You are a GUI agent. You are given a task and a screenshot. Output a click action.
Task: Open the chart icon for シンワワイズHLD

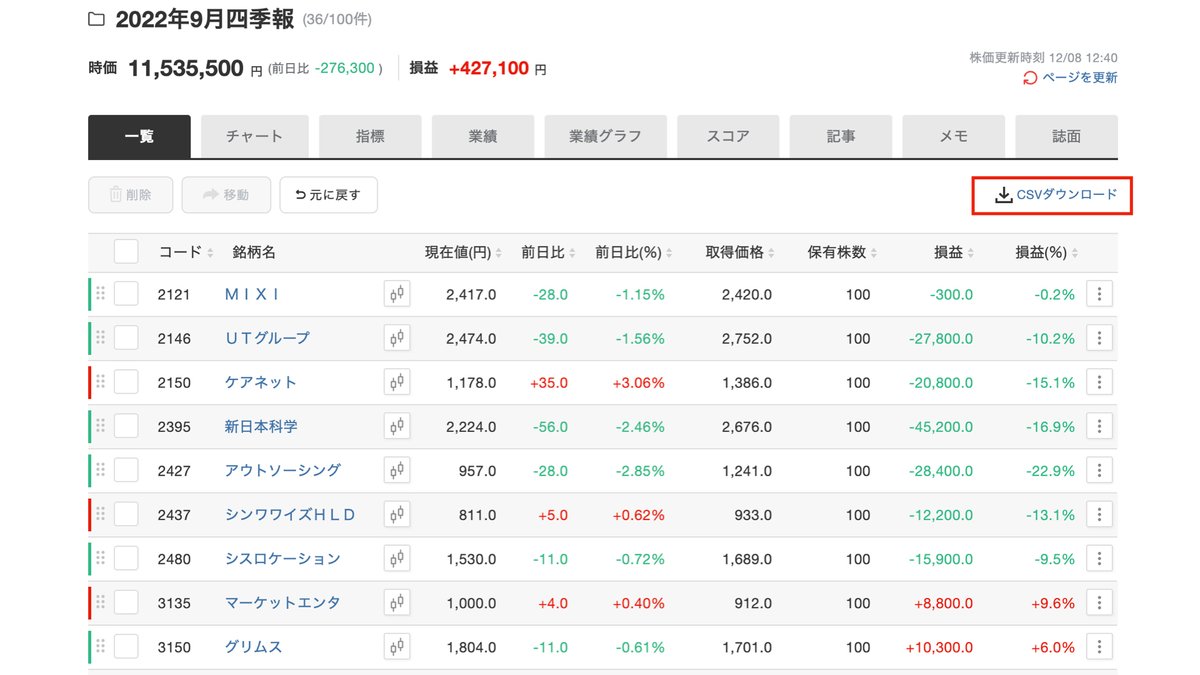click(397, 514)
